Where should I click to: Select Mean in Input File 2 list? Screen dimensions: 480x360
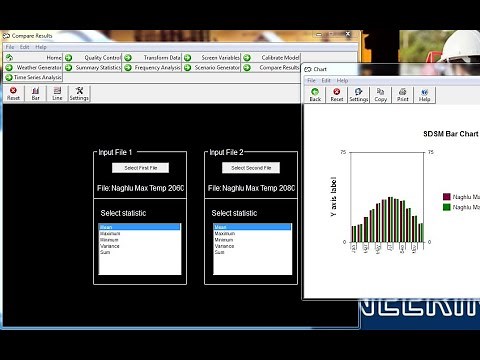pyautogui.click(x=252, y=227)
